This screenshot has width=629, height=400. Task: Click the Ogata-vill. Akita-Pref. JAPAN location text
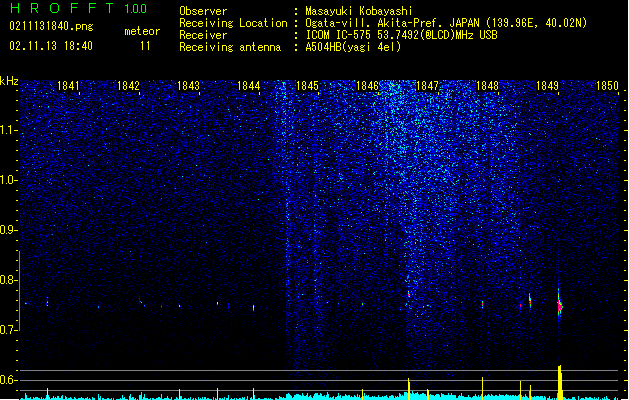[x=446, y=23]
